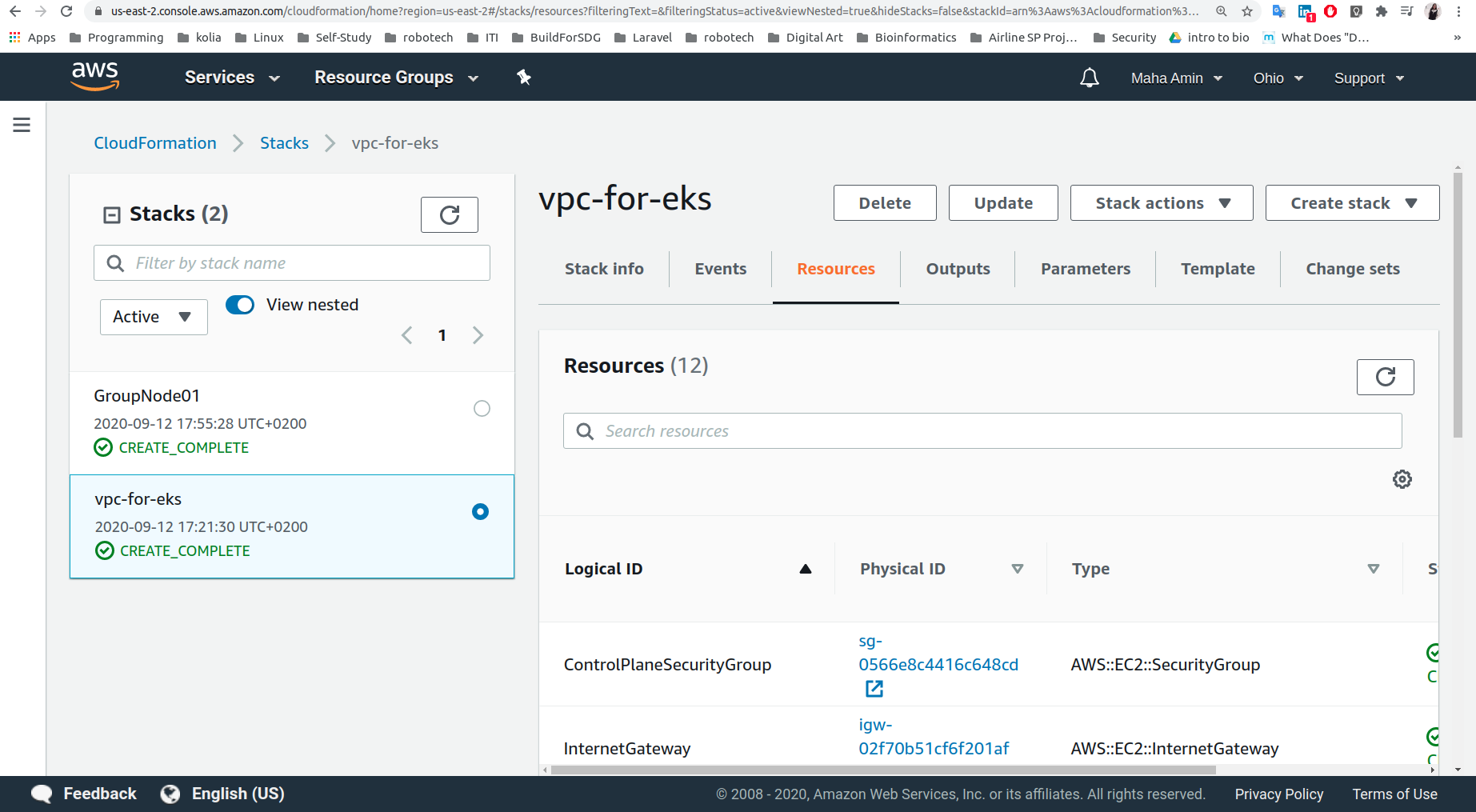Select the vpc-for-eks stack radio button
Screen dimensions: 1476x812
click(480, 511)
